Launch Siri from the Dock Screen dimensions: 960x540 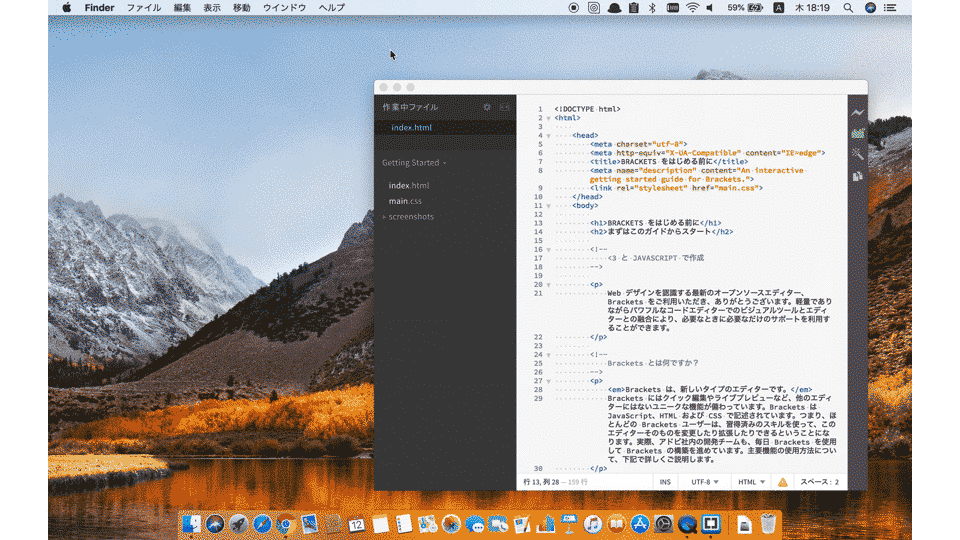215,524
